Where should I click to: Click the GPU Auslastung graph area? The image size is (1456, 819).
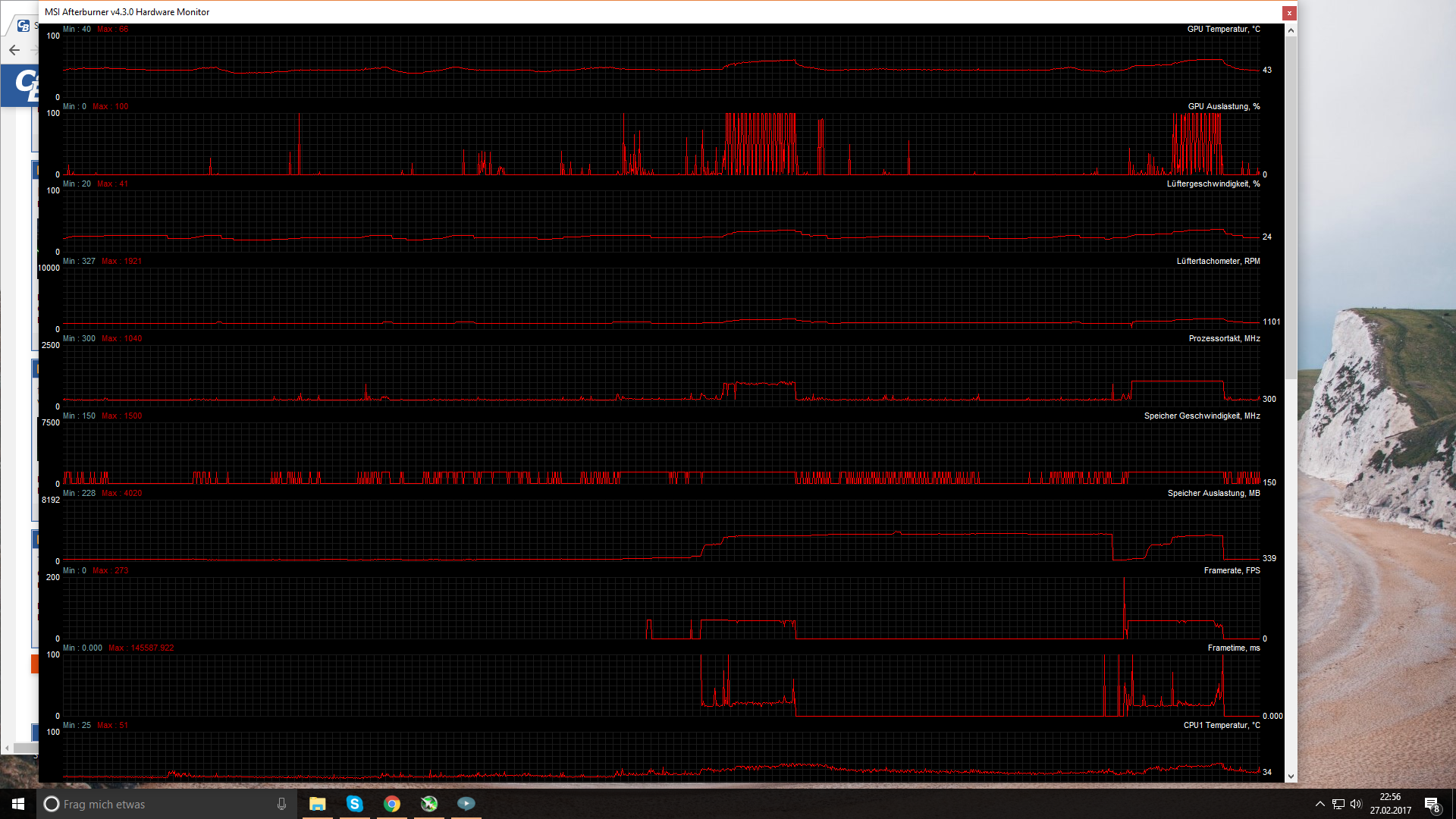(x=660, y=144)
